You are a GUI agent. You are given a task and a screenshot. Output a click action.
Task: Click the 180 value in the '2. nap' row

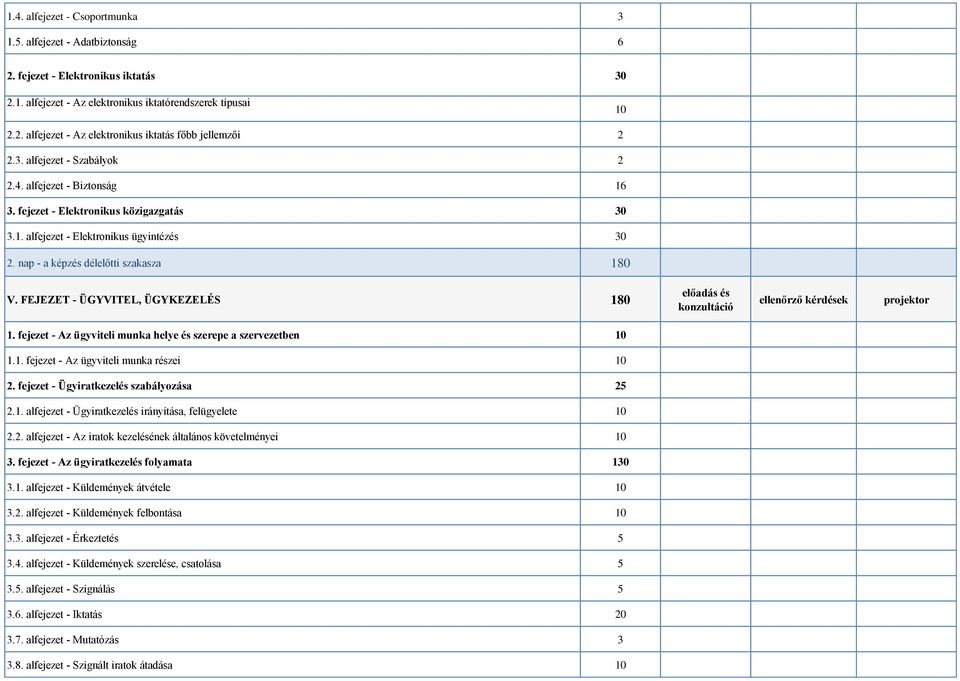(x=620, y=263)
